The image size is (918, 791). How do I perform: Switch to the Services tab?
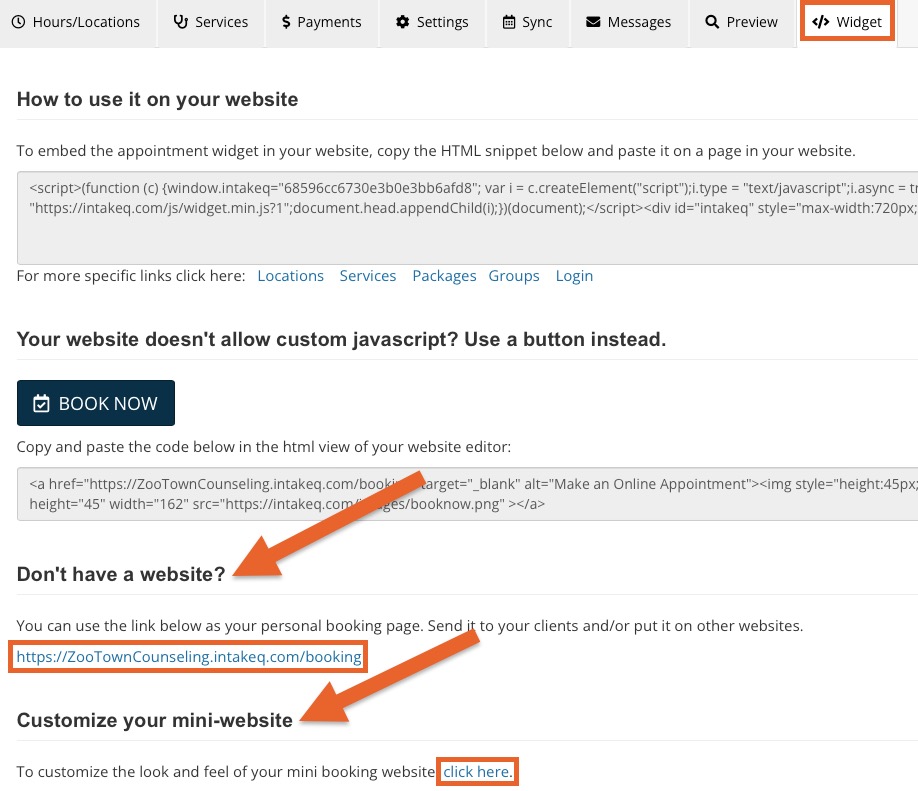coord(211,22)
